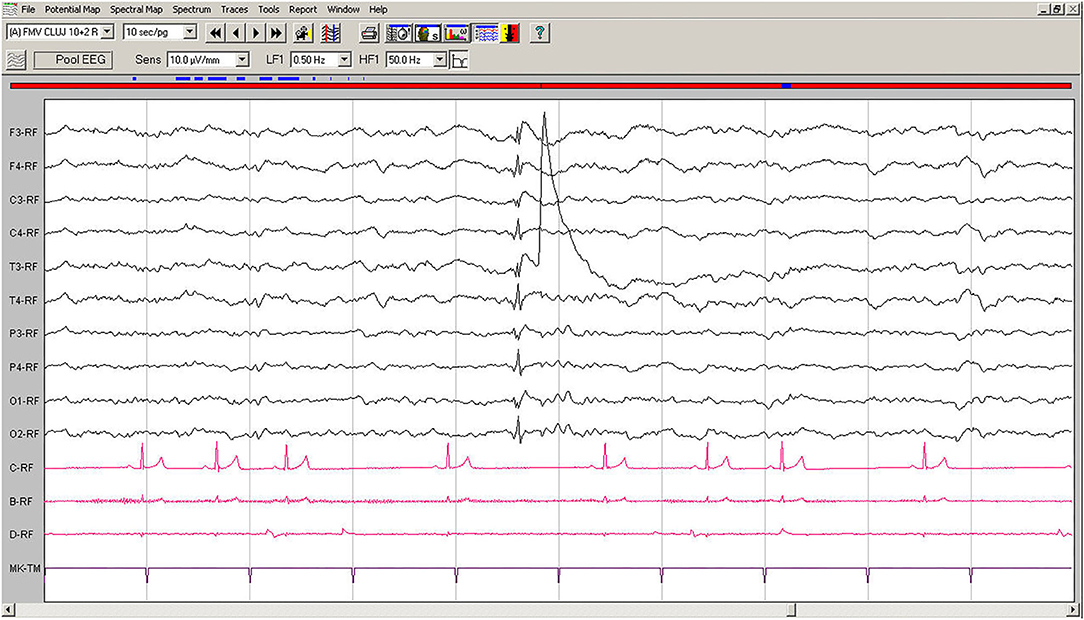Open the potential map view icon

pos(399,32)
